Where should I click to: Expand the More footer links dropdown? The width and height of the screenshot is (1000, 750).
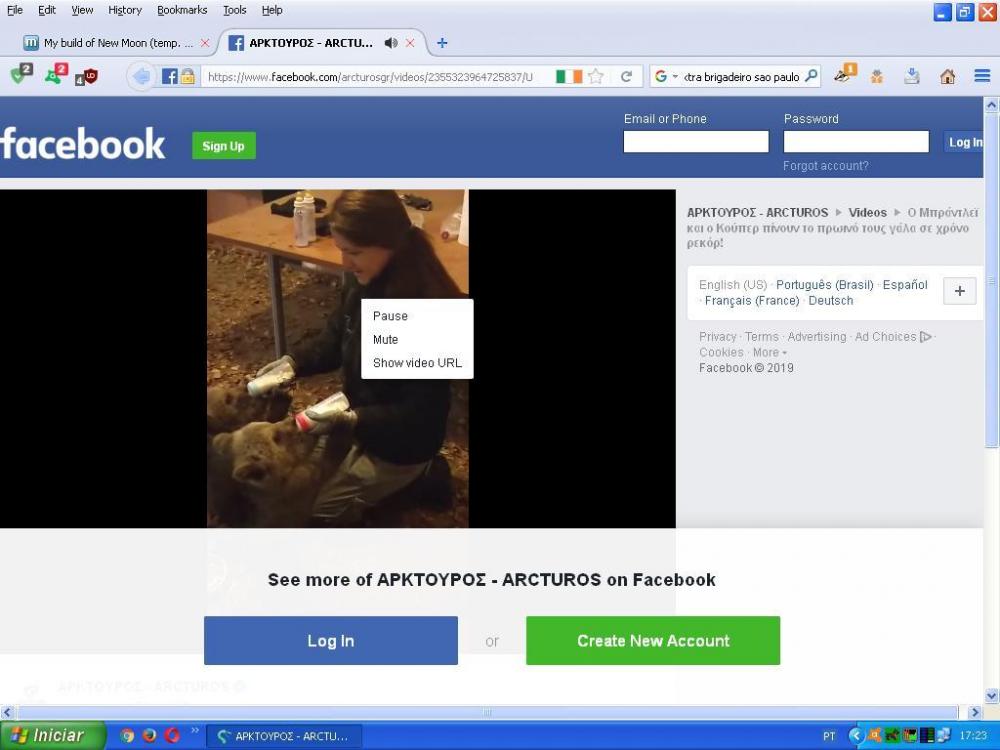pos(770,352)
